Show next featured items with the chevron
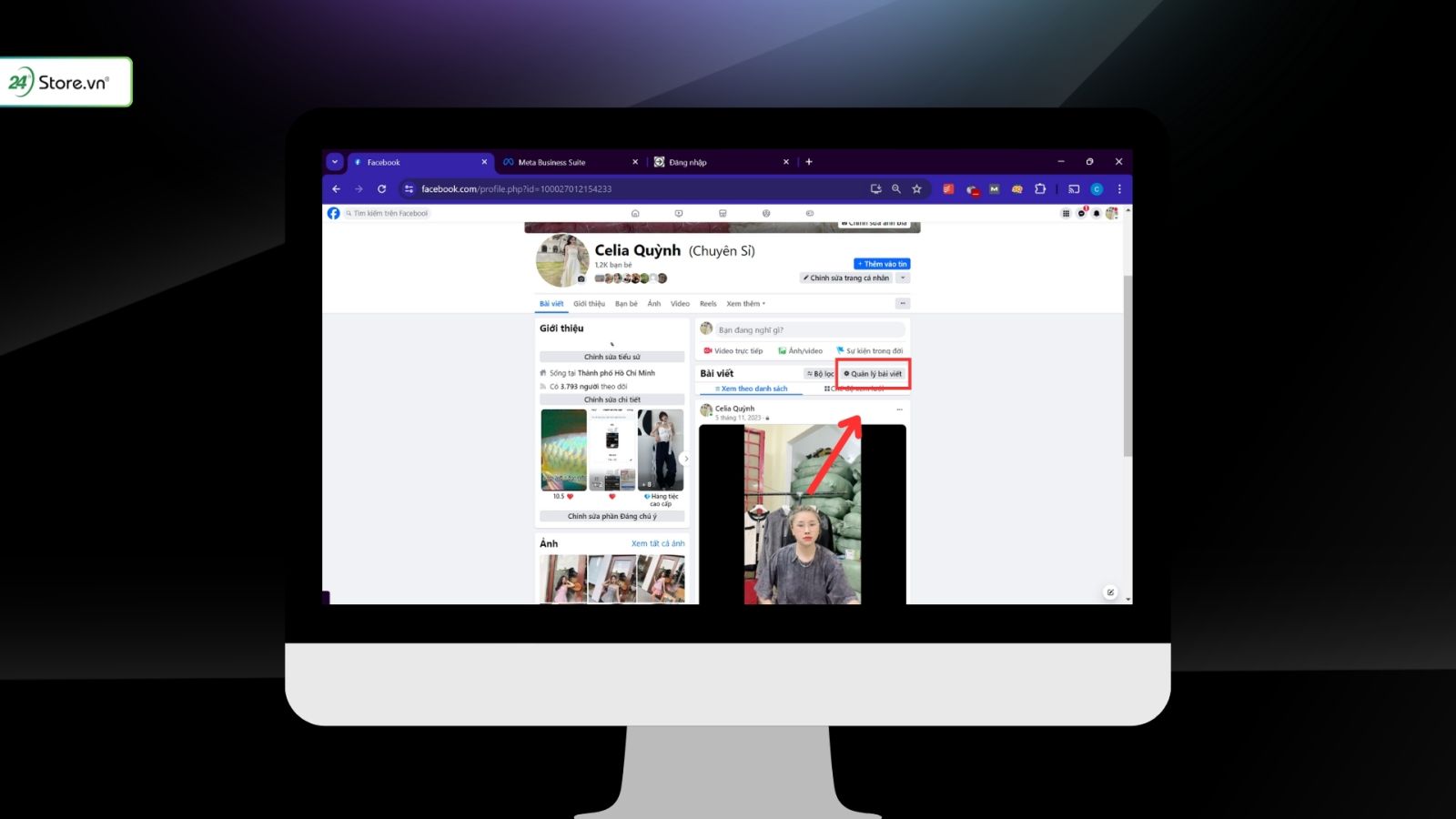 click(x=685, y=459)
